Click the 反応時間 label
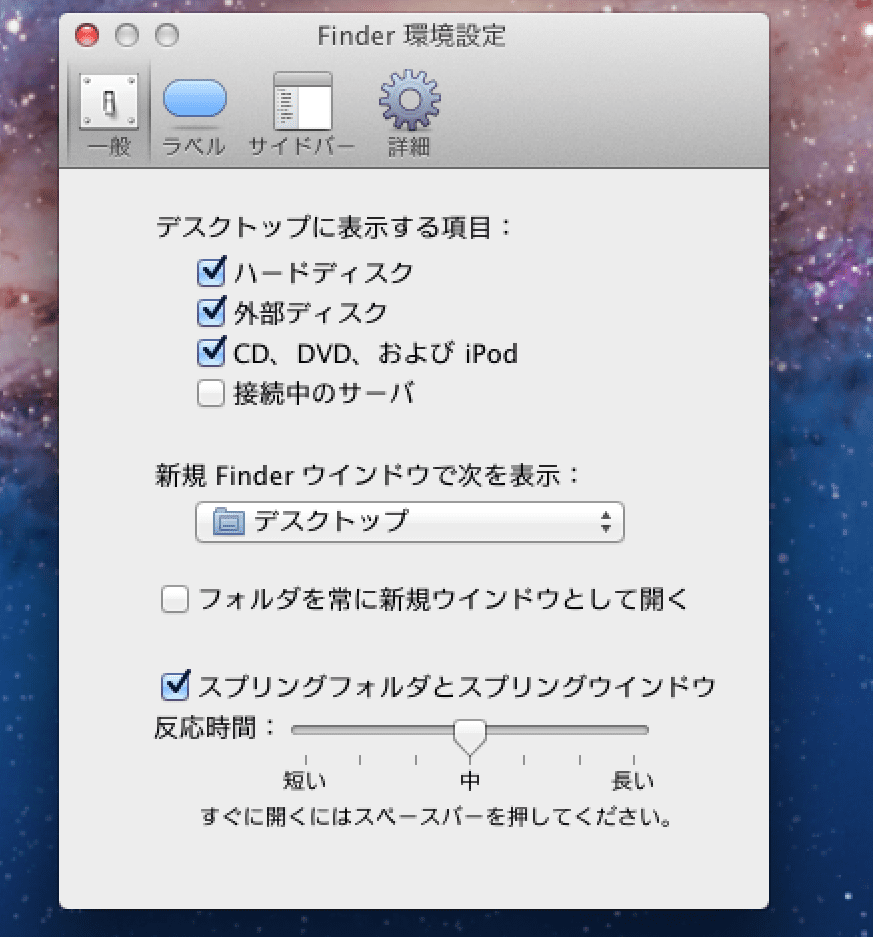Viewport: 873px width, 937px height. coord(215,728)
